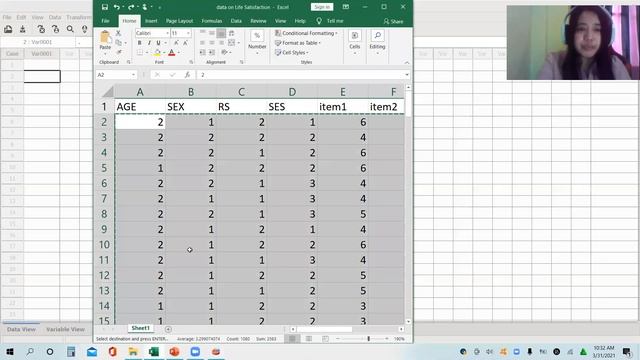The height and width of the screenshot is (360, 640).
Task: Click the Share button
Action: [393, 21]
